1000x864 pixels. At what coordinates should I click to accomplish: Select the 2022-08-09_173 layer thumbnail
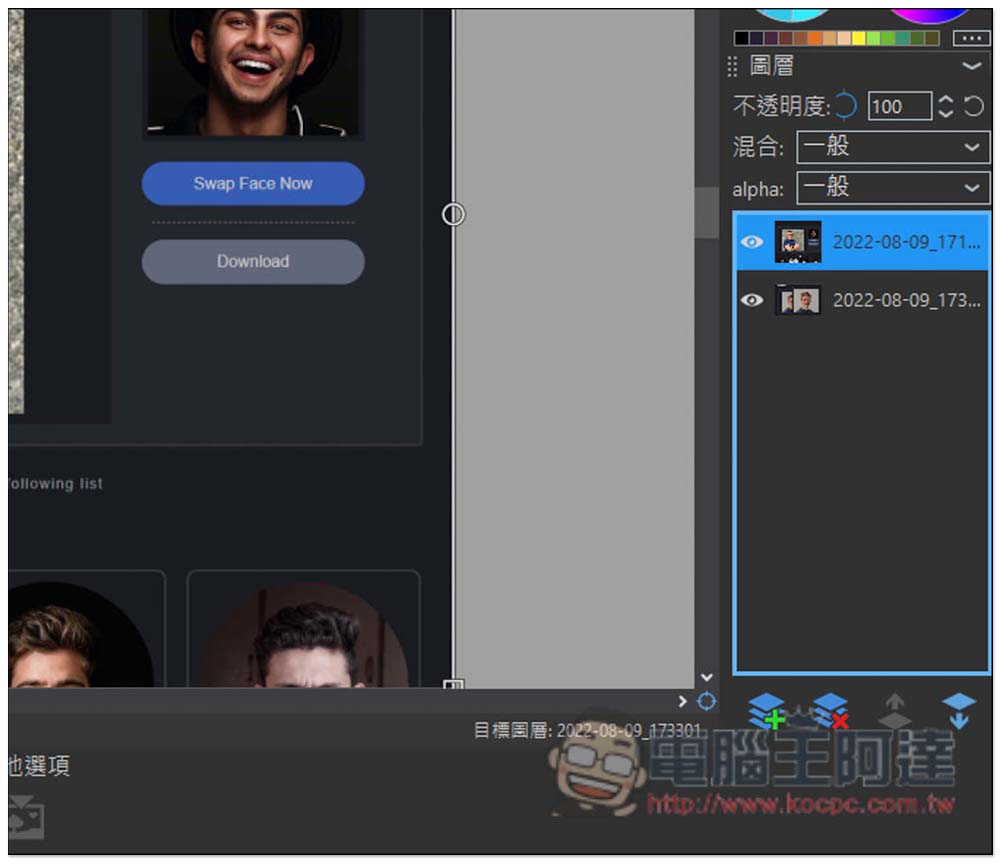point(798,300)
